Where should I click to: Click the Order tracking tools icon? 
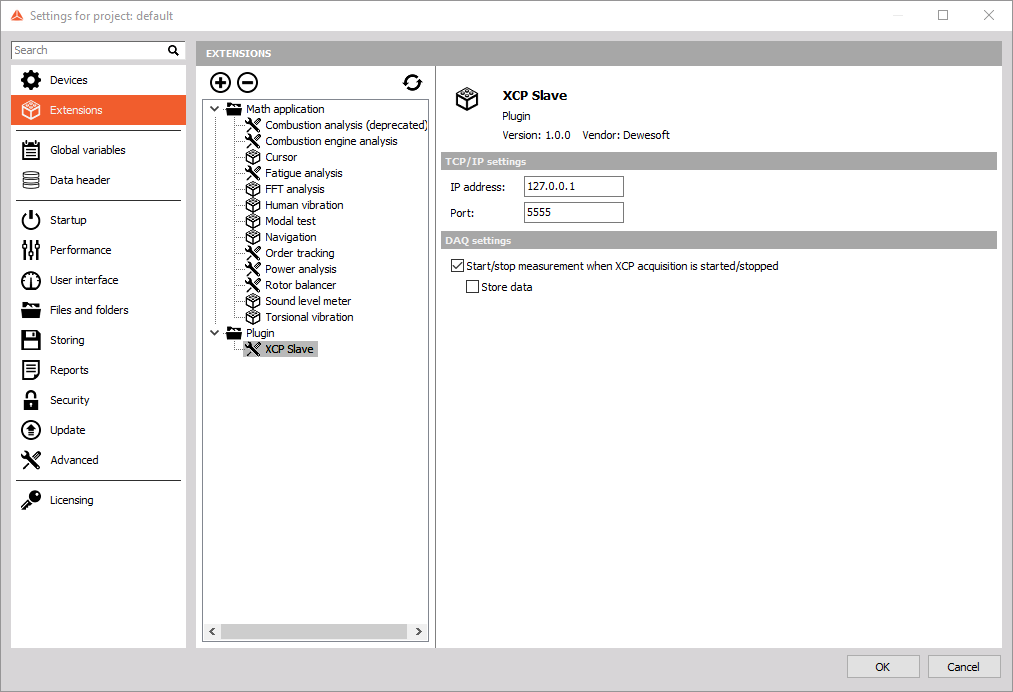click(253, 253)
